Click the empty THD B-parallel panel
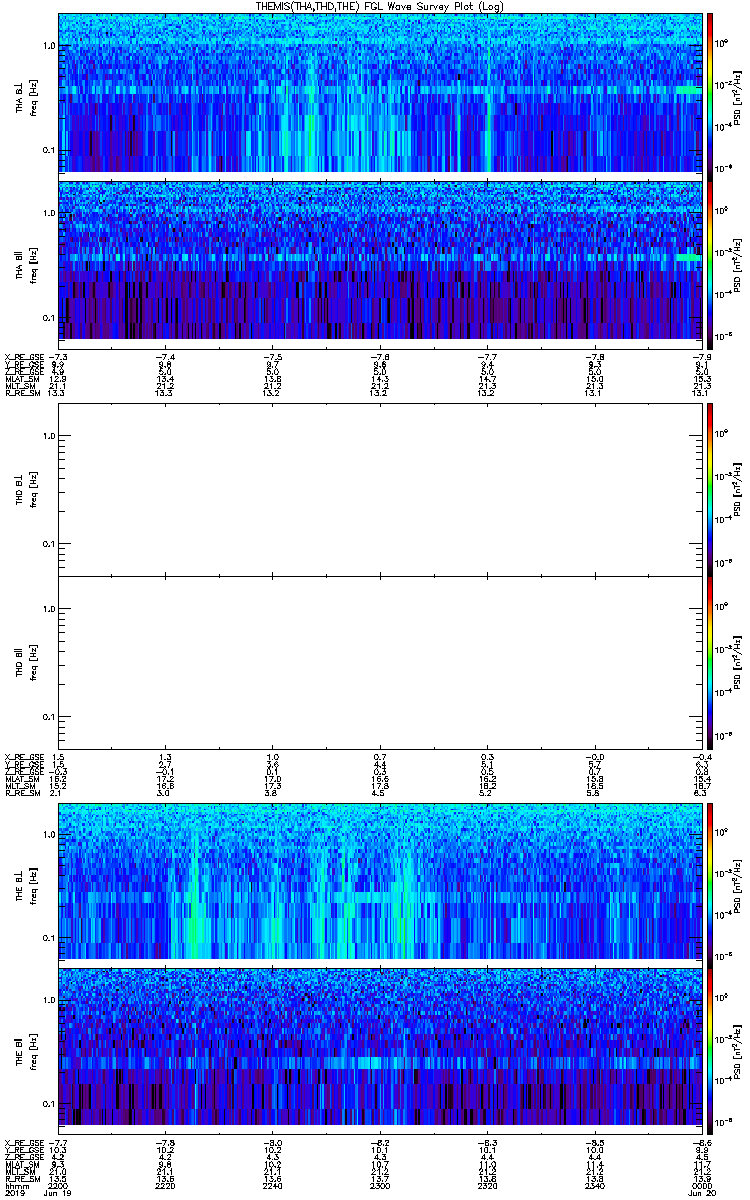Viewport: 750px width, 1200px height. tap(380, 662)
